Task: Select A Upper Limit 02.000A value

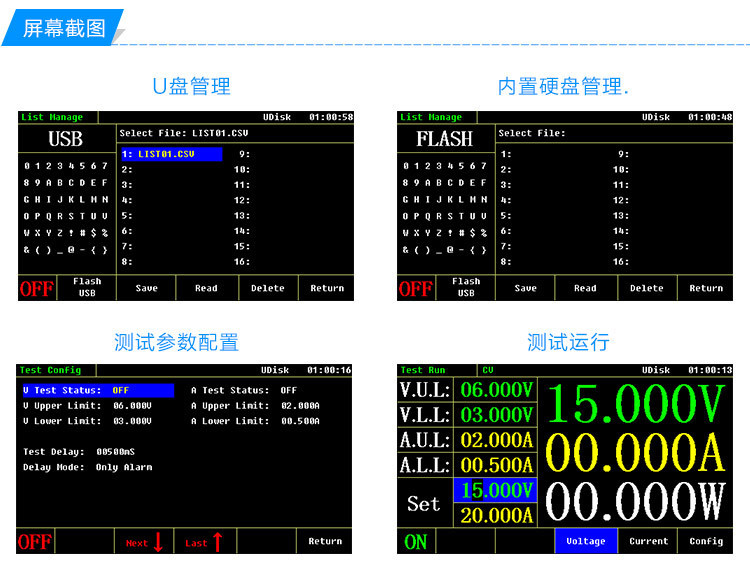Action: click(300, 406)
